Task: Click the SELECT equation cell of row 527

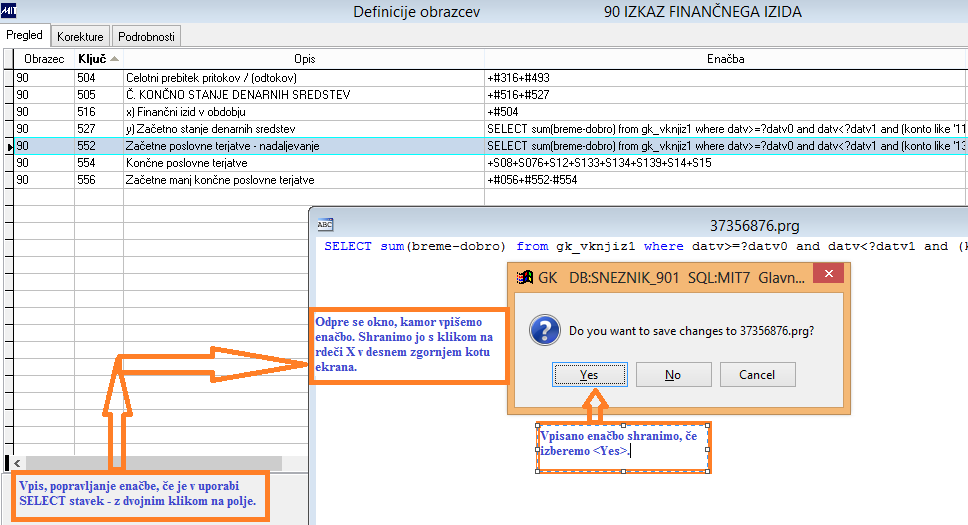Action: coord(725,128)
